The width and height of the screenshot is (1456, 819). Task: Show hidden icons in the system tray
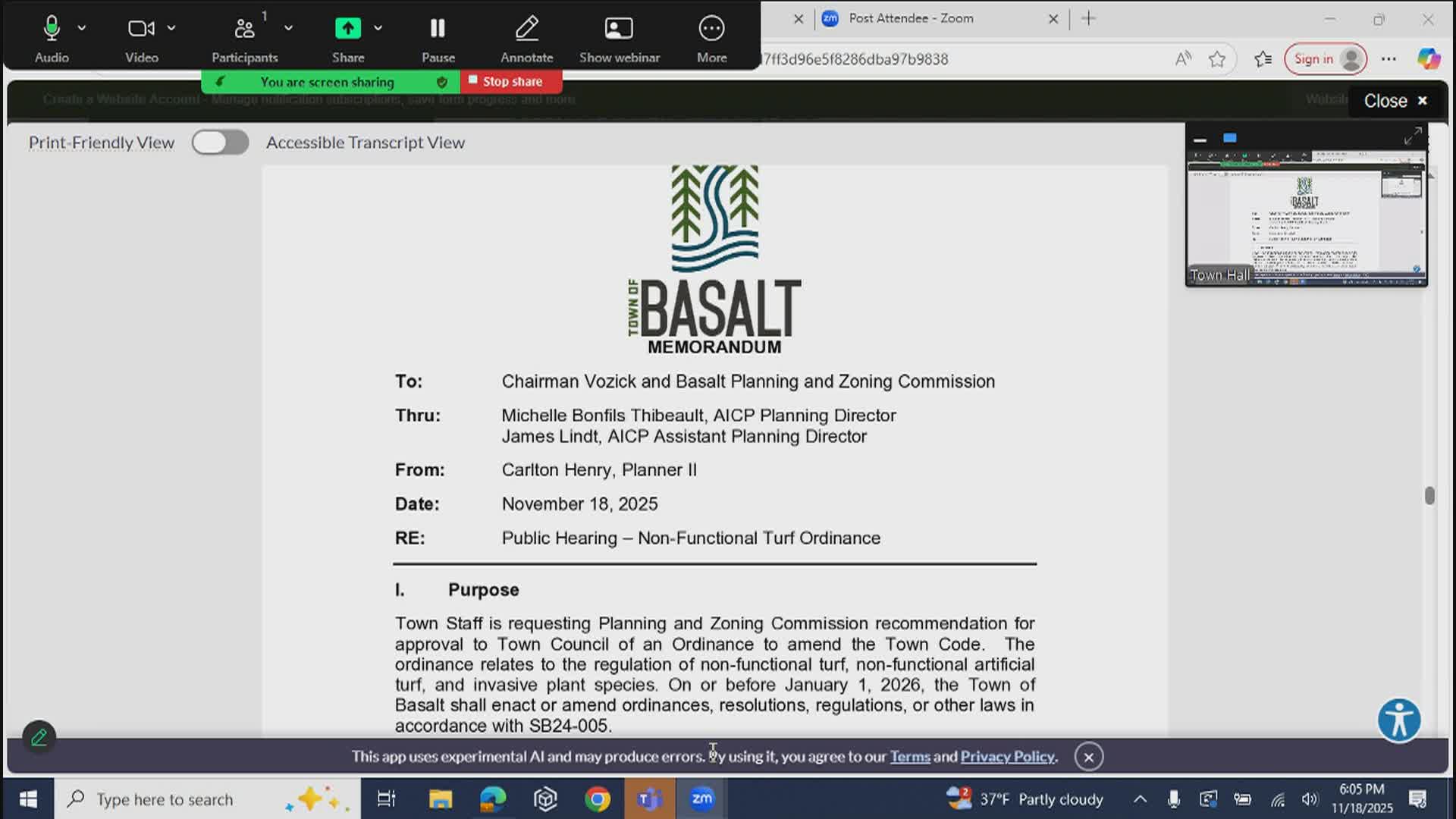1141,799
